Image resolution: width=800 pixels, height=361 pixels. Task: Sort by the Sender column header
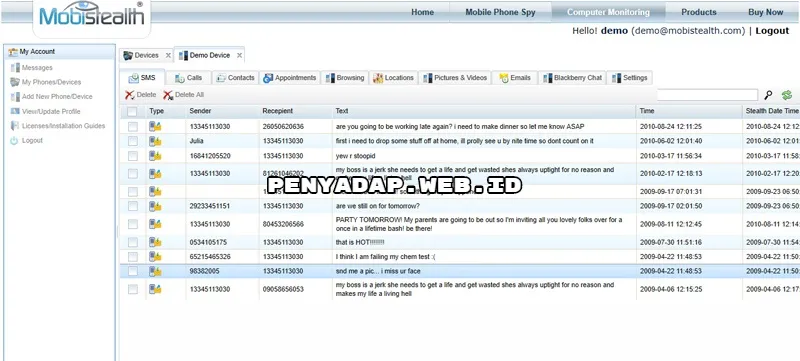(222, 111)
